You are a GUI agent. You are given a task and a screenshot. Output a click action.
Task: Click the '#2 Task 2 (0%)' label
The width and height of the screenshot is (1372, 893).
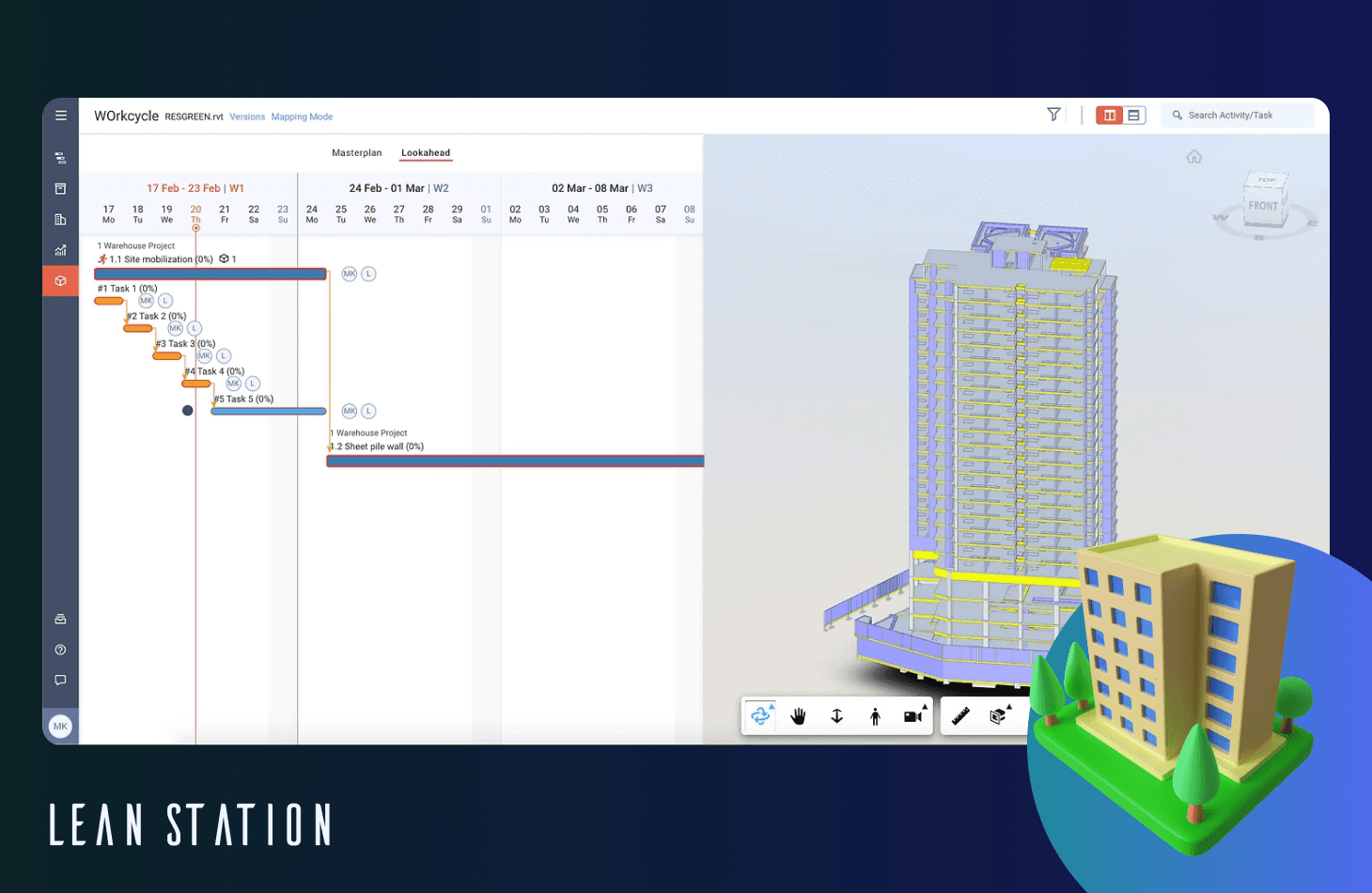tap(157, 316)
